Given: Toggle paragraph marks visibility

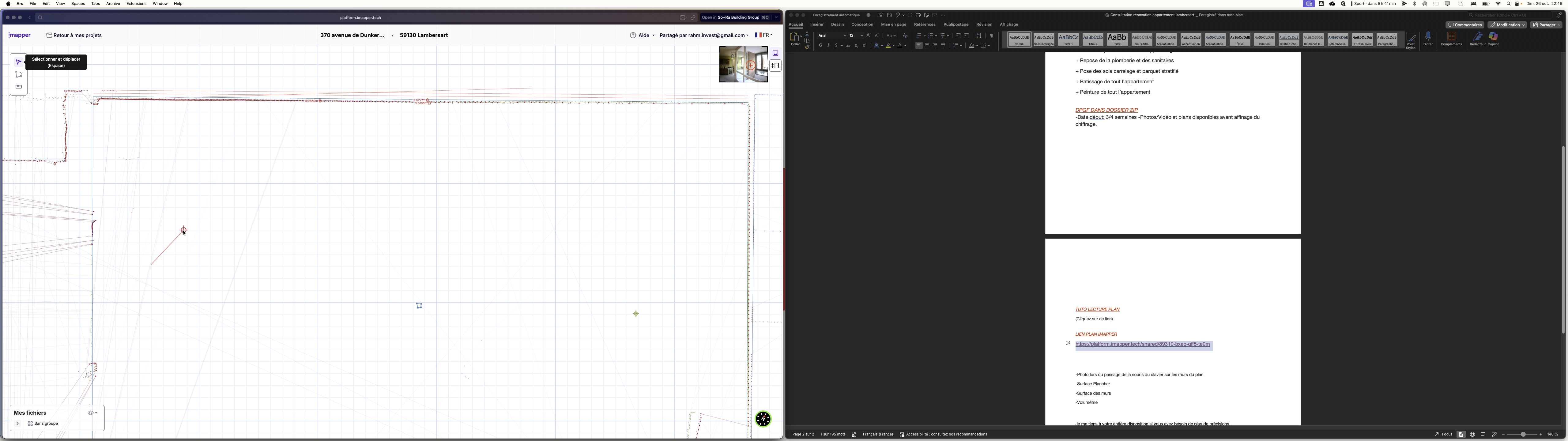Looking at the screenshot, I should [992, 35].
